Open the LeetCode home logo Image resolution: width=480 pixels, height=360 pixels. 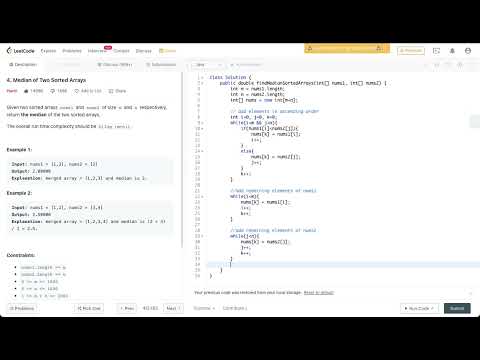click(21, 51)
